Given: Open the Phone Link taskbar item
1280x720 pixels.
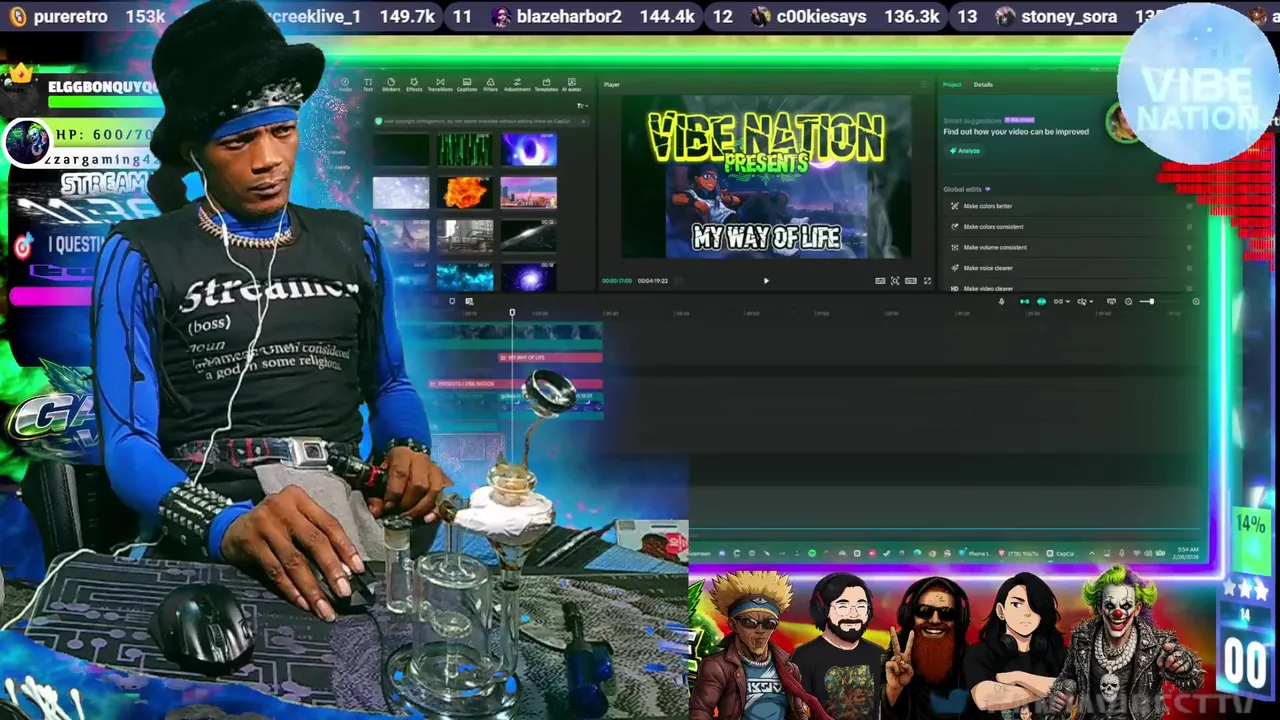Looking at the screenshot, I should (975, 553).
